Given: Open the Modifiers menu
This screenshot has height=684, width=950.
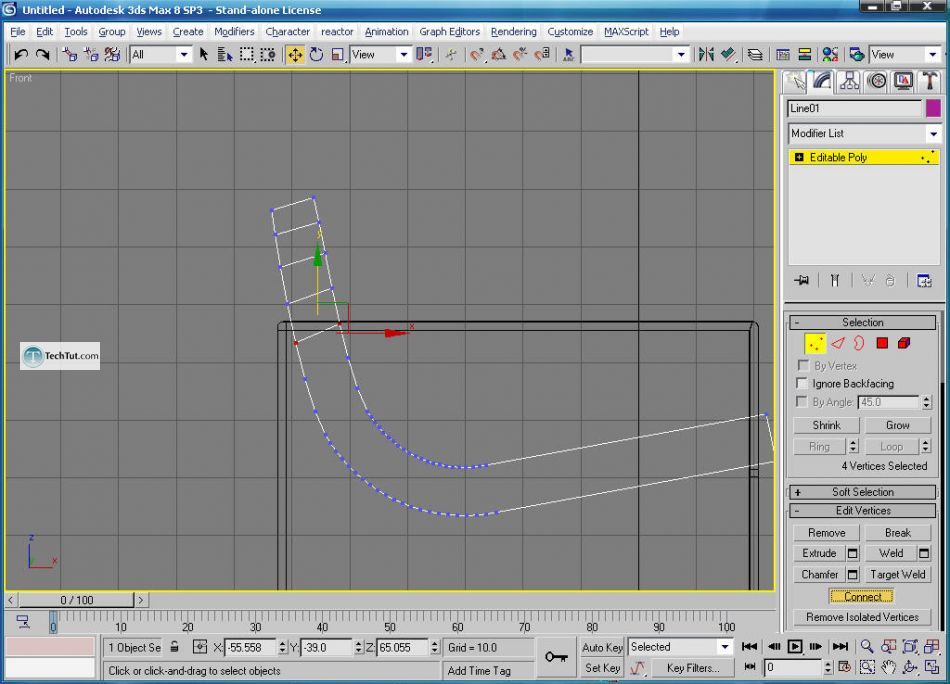Looking at the screenshot, I should (x=234, y=32).
